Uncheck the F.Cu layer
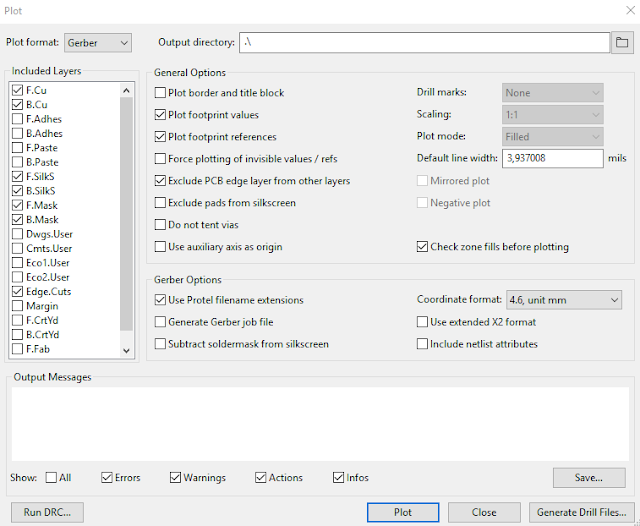This screenshot has height=526, width=640. [18, 90]
